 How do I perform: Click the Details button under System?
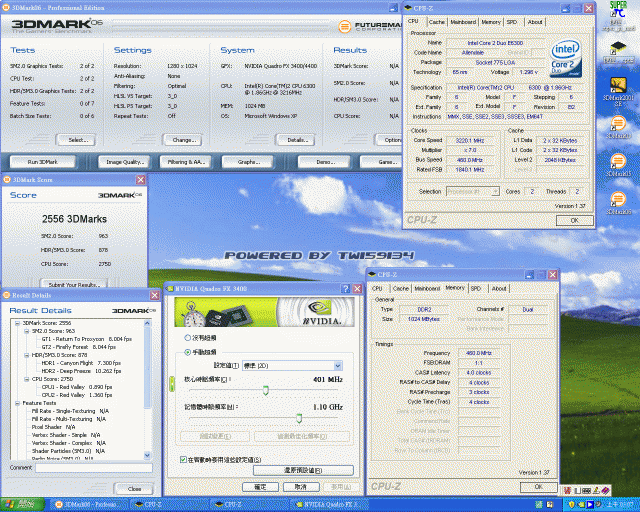(296, 140)
